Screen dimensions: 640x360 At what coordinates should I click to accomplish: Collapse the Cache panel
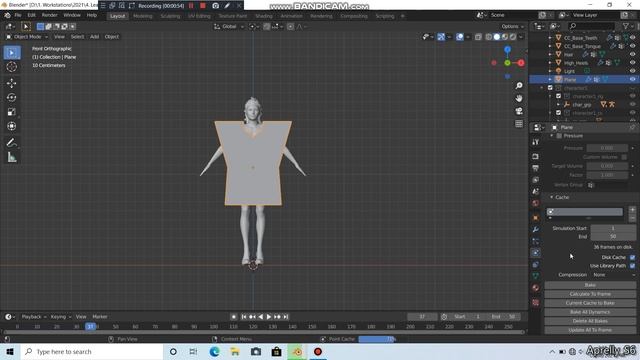click(x=551, y=197)
